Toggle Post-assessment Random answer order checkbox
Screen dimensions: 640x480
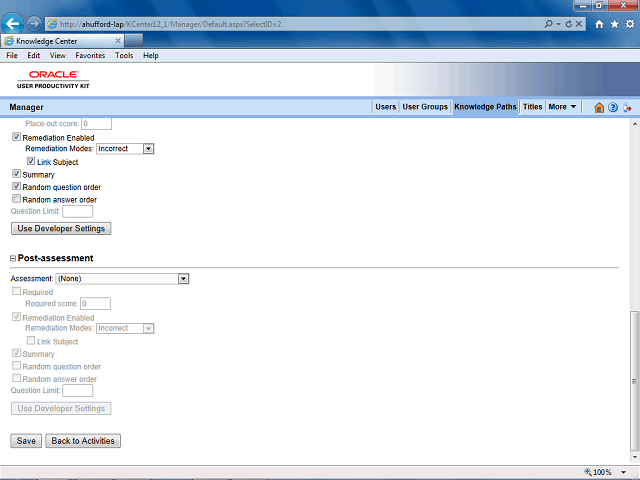click(x=16, y=378)
